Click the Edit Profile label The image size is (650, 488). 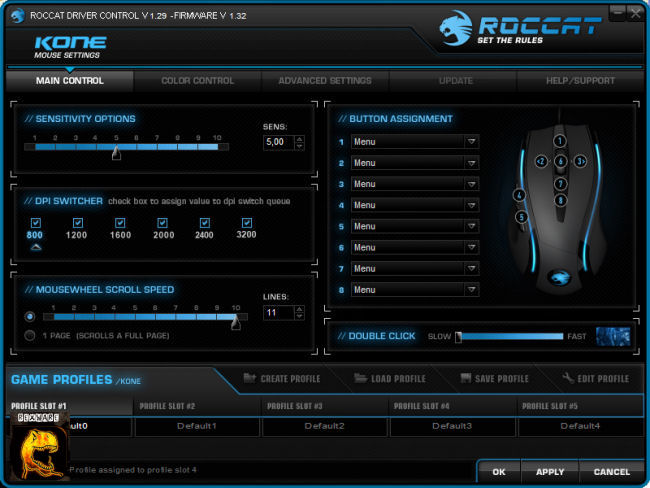pyautogui.click(x=603, y=379)
